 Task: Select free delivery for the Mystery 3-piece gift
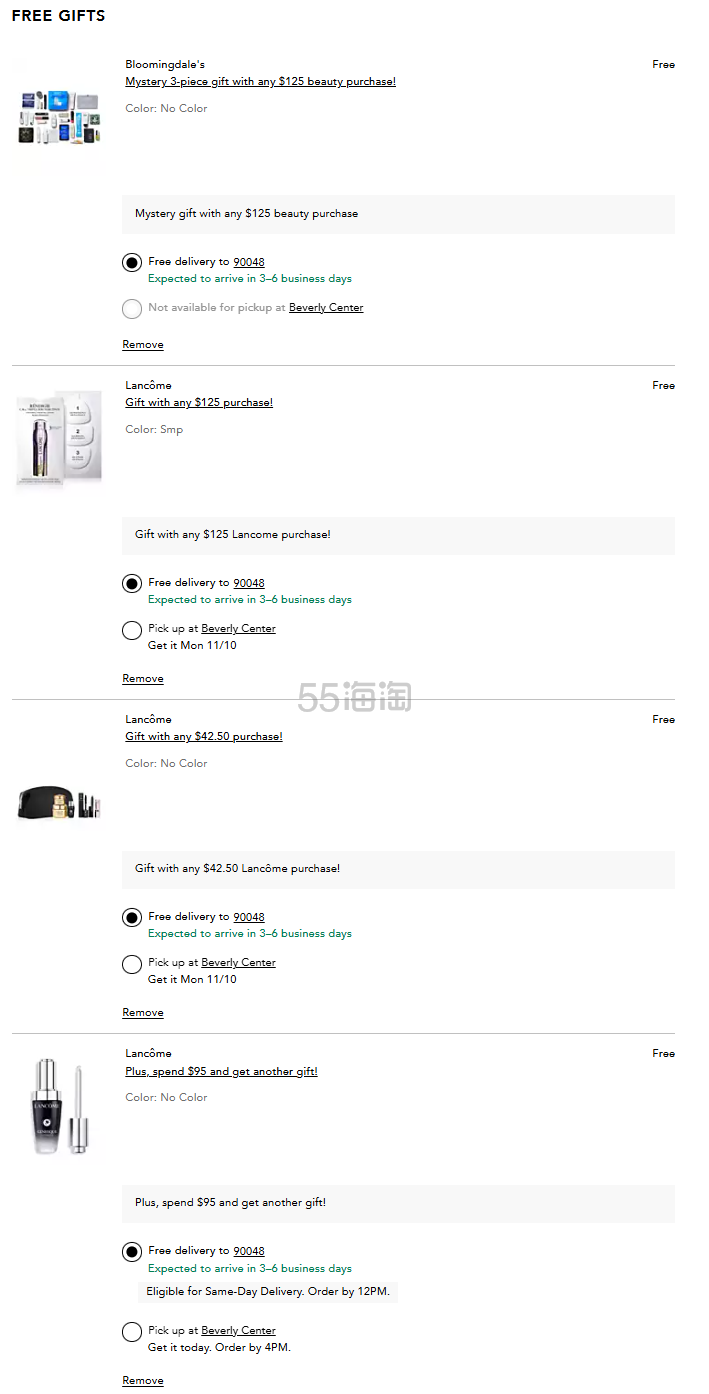[132, 263]
